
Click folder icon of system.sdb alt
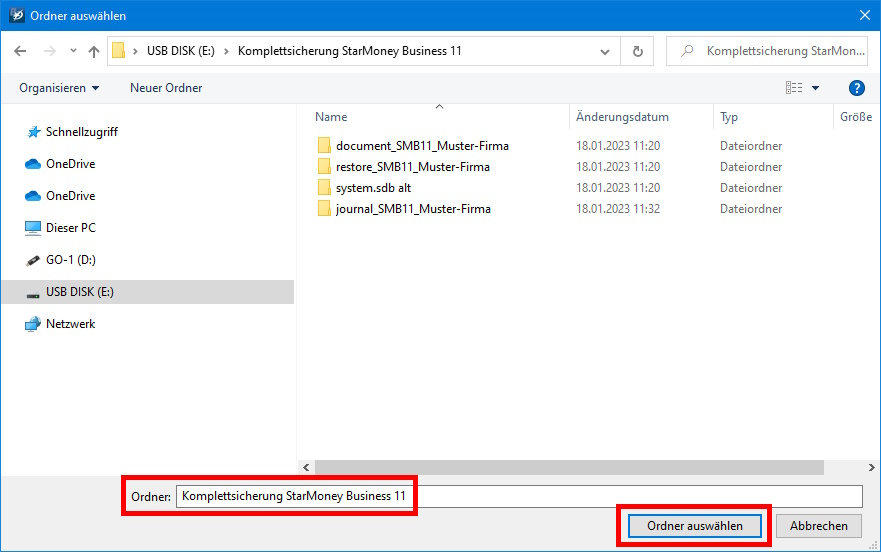point(324,188)
